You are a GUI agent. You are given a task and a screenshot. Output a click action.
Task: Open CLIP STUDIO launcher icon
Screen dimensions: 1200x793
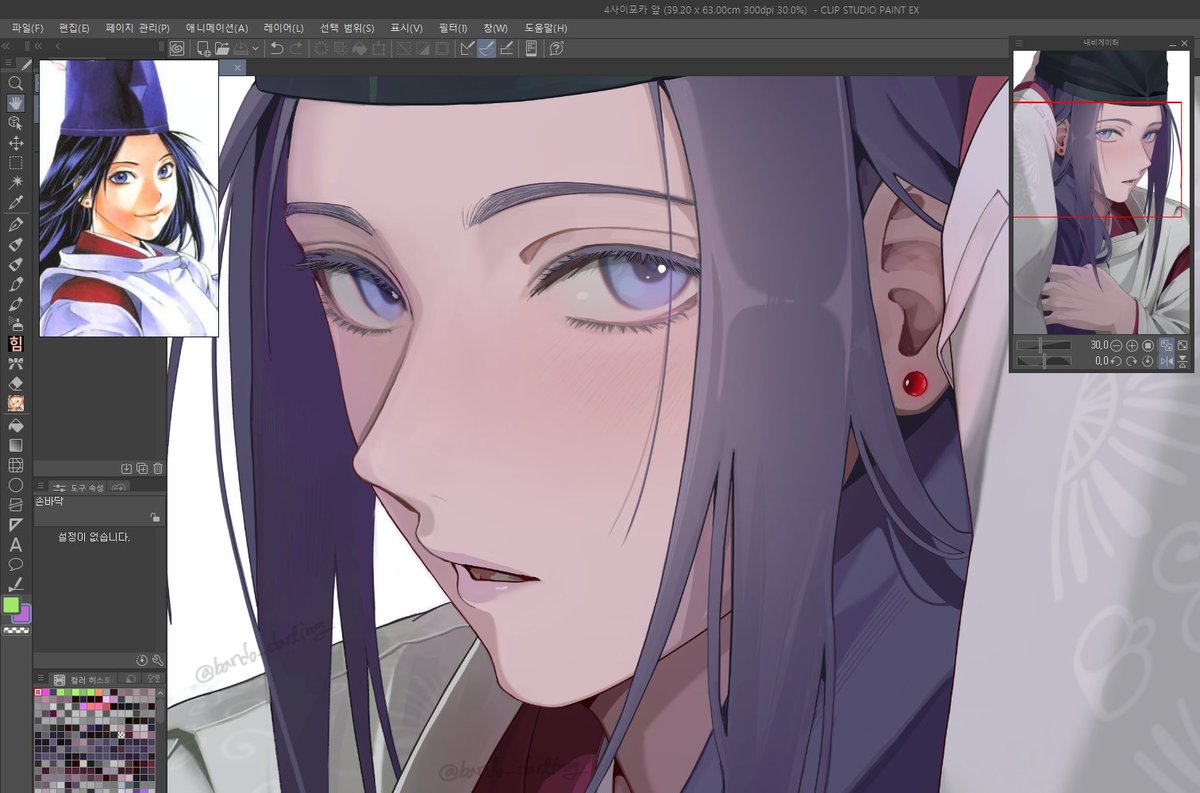click(176, 47)
